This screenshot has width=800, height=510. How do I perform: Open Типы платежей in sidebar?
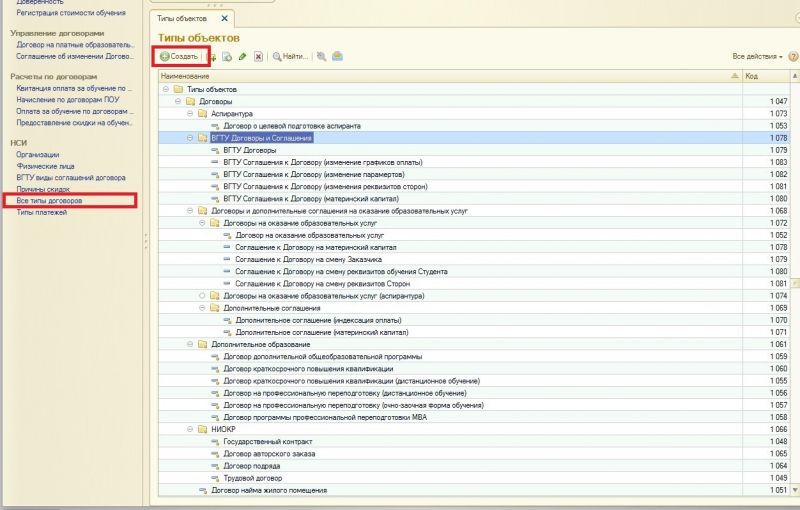(42, 213)
